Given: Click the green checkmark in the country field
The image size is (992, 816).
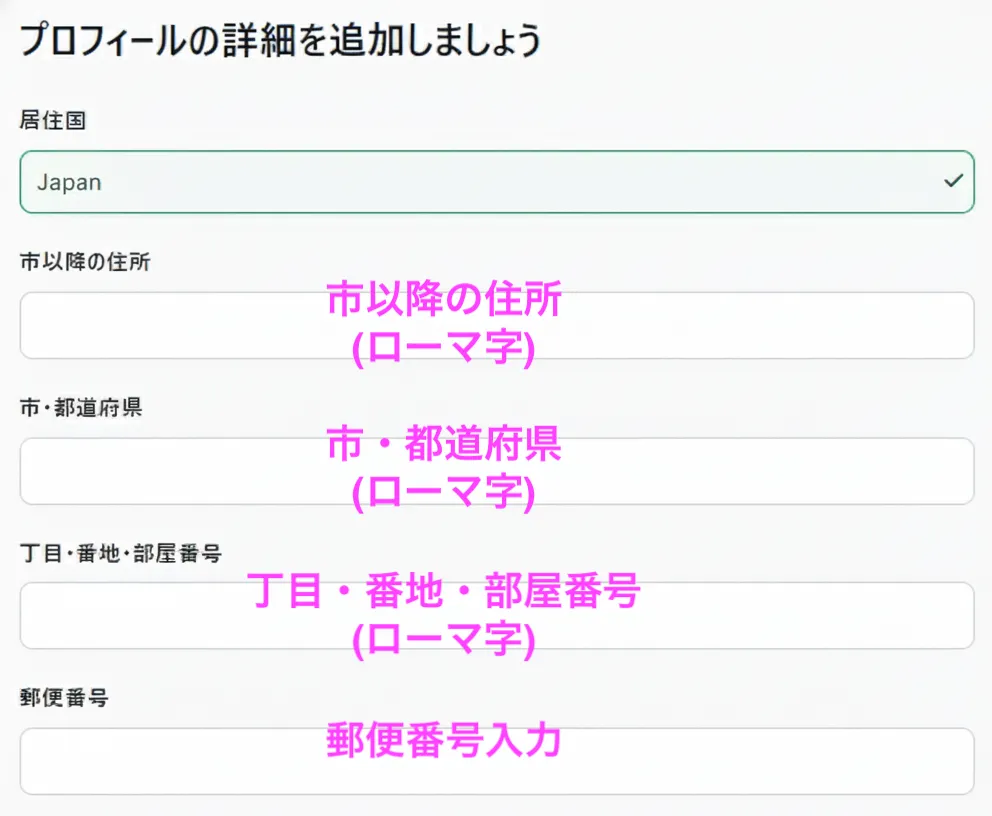Looking at the screenshot, I should (953, 182).
